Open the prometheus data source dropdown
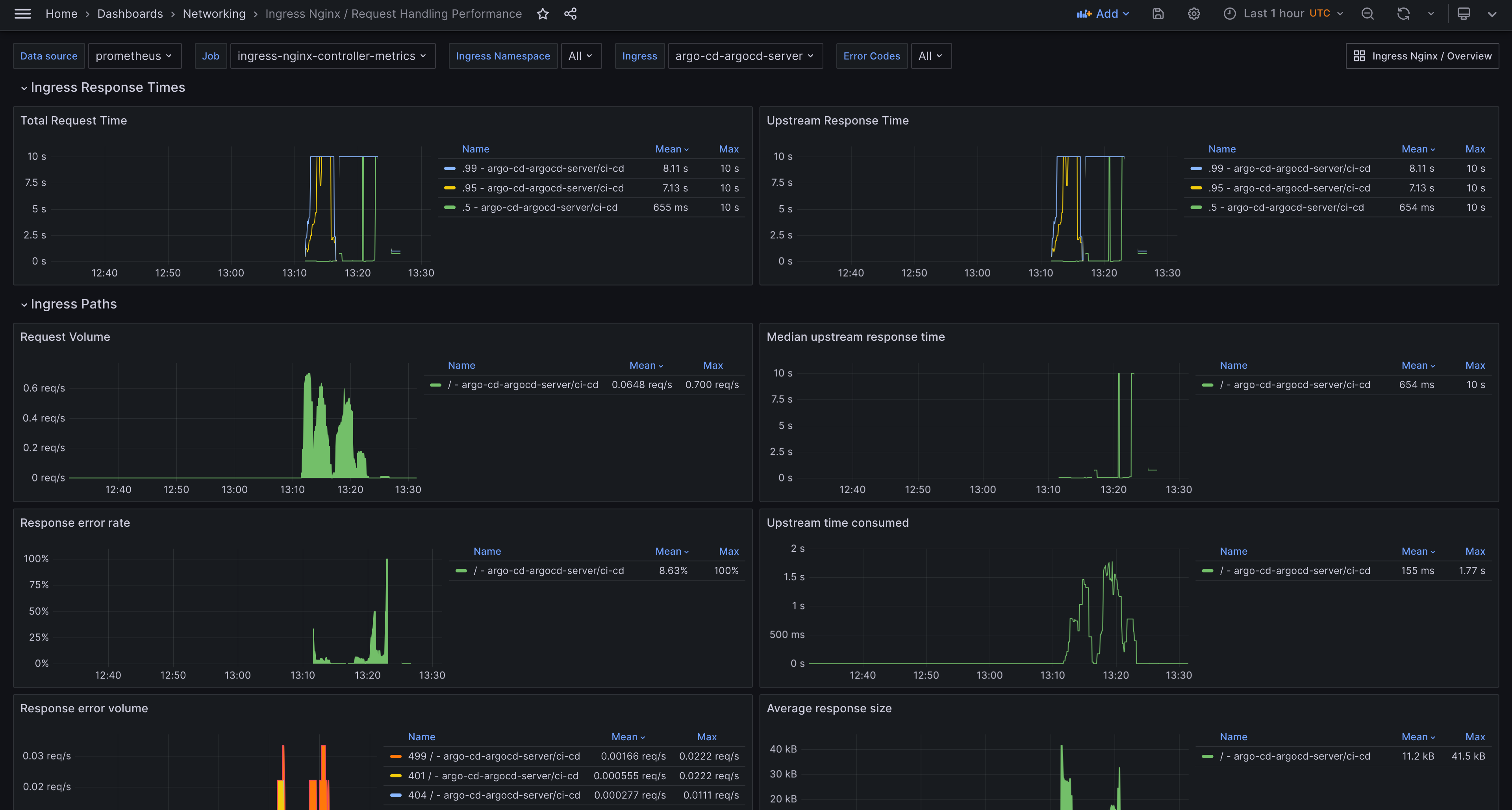Viewport: 1512px width, 810px height. pyautogui.click(x=134, y=56)
